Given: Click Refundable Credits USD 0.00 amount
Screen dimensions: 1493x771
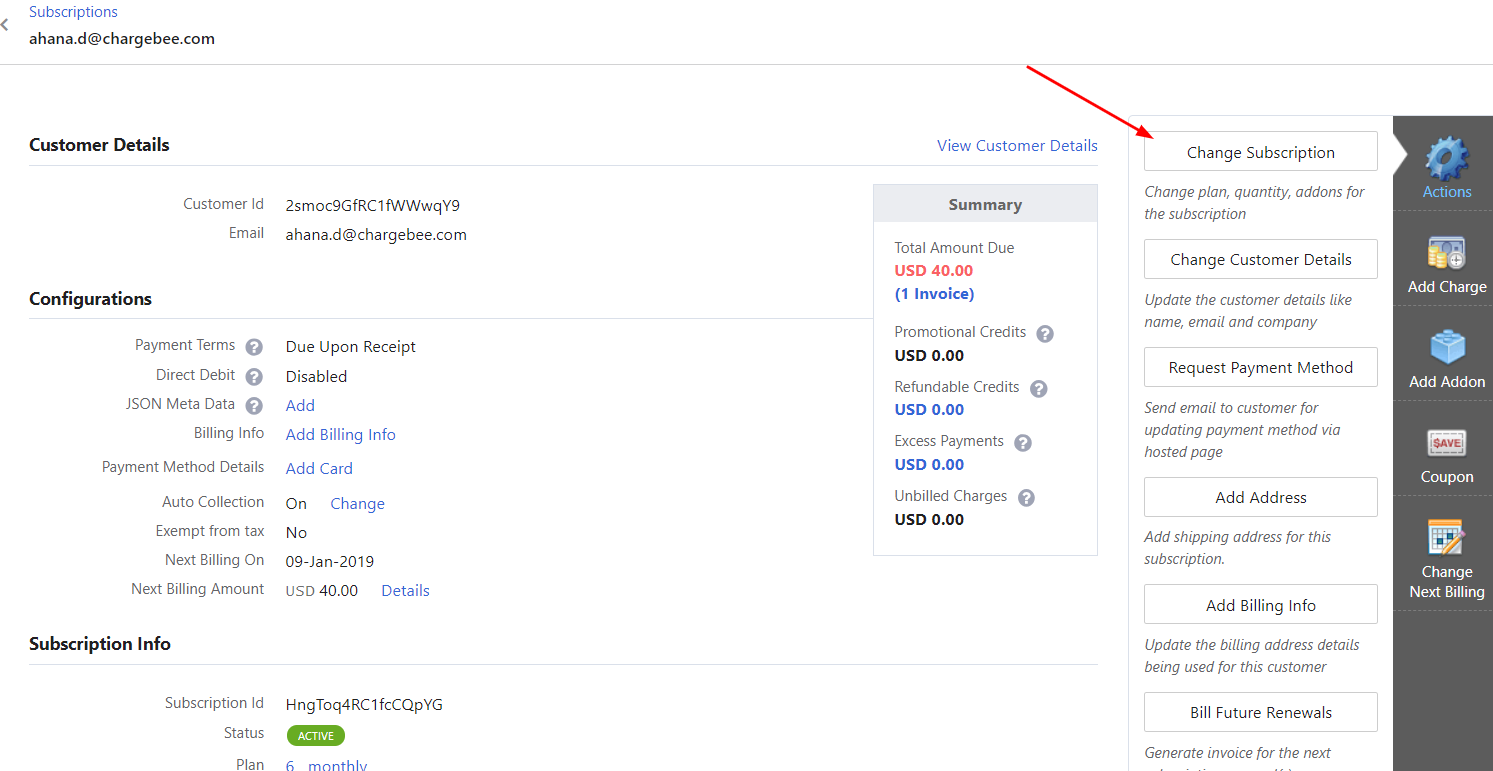Looking at the screenshot, I should [929, 410].
